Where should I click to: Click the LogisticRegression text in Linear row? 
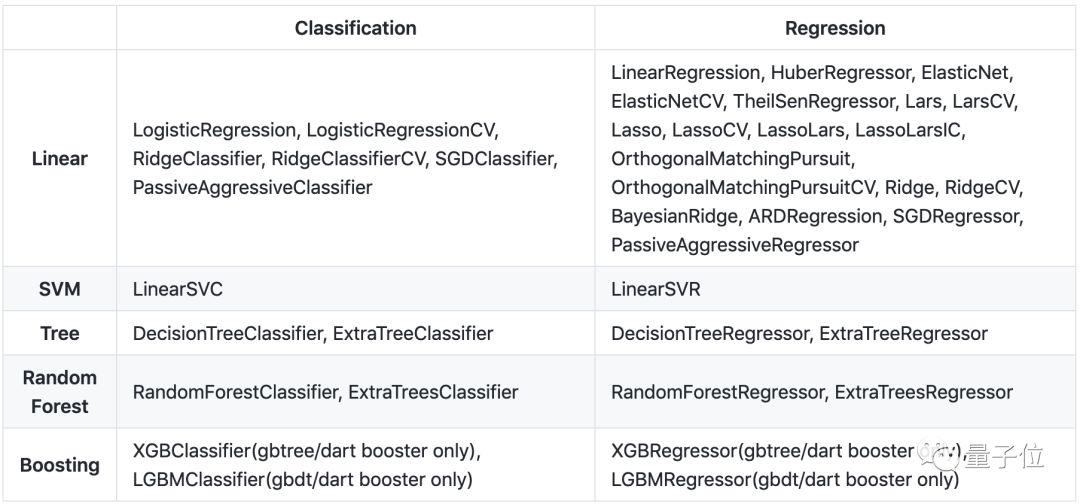(214, 130)
